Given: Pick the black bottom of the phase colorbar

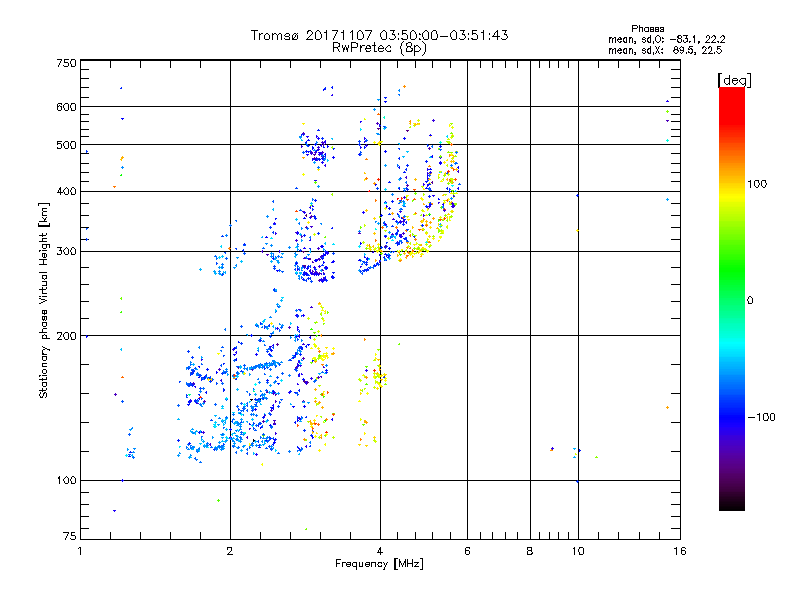Looking at the screenshot, I should [732, 504].
